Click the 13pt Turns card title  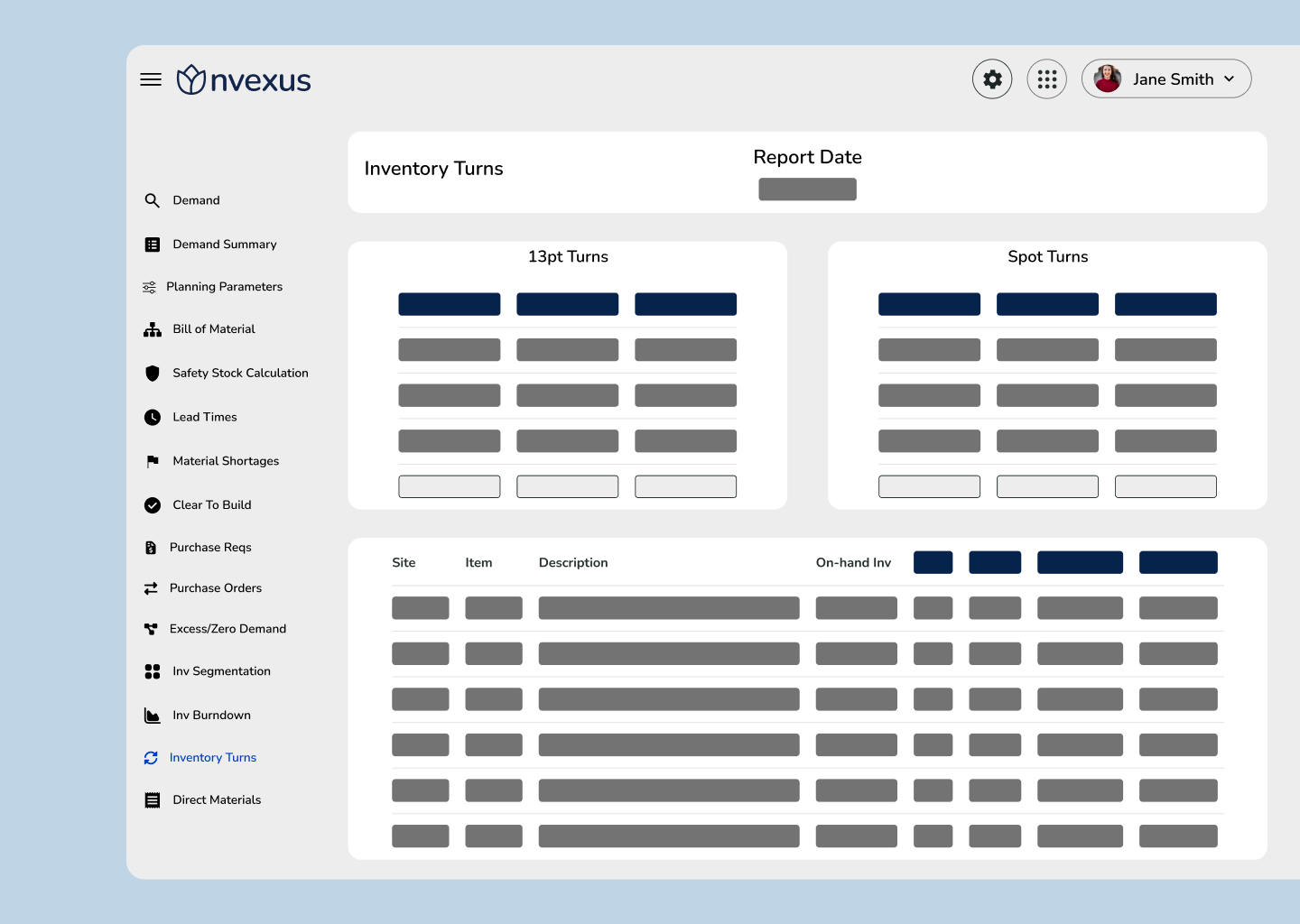pyautogui.click(x=568, y=257)
